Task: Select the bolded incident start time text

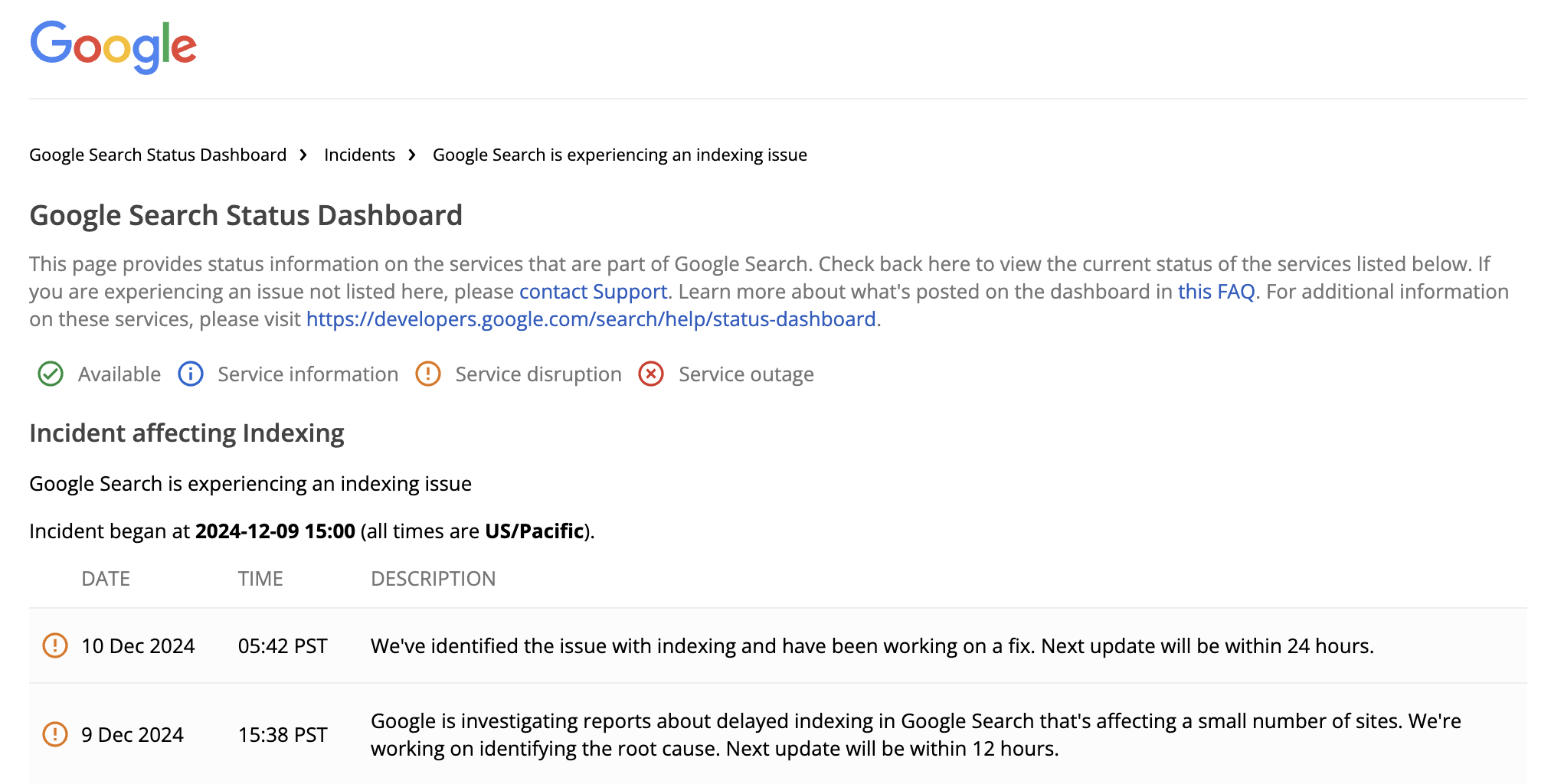Action: (275, 531)
